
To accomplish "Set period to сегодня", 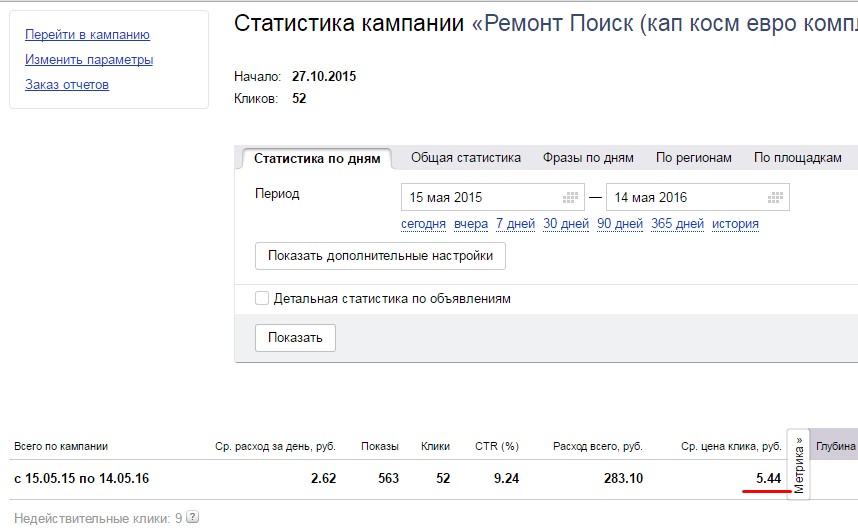I will 423,224.
